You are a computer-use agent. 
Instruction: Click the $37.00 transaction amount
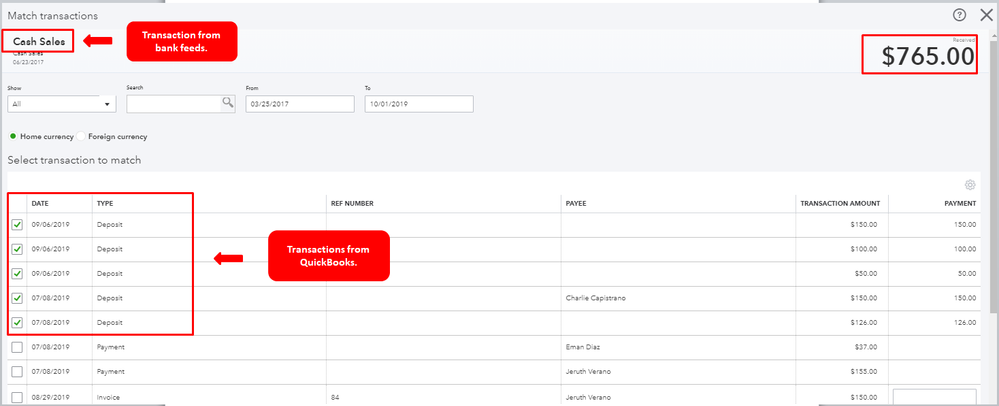(866, 347)
